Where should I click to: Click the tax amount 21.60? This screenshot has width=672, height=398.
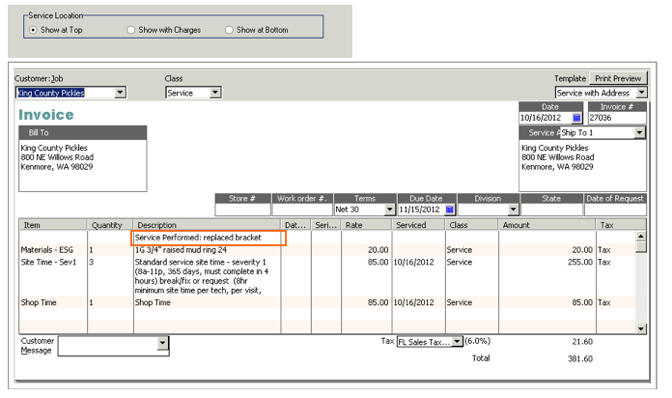[x=582, y=342]
